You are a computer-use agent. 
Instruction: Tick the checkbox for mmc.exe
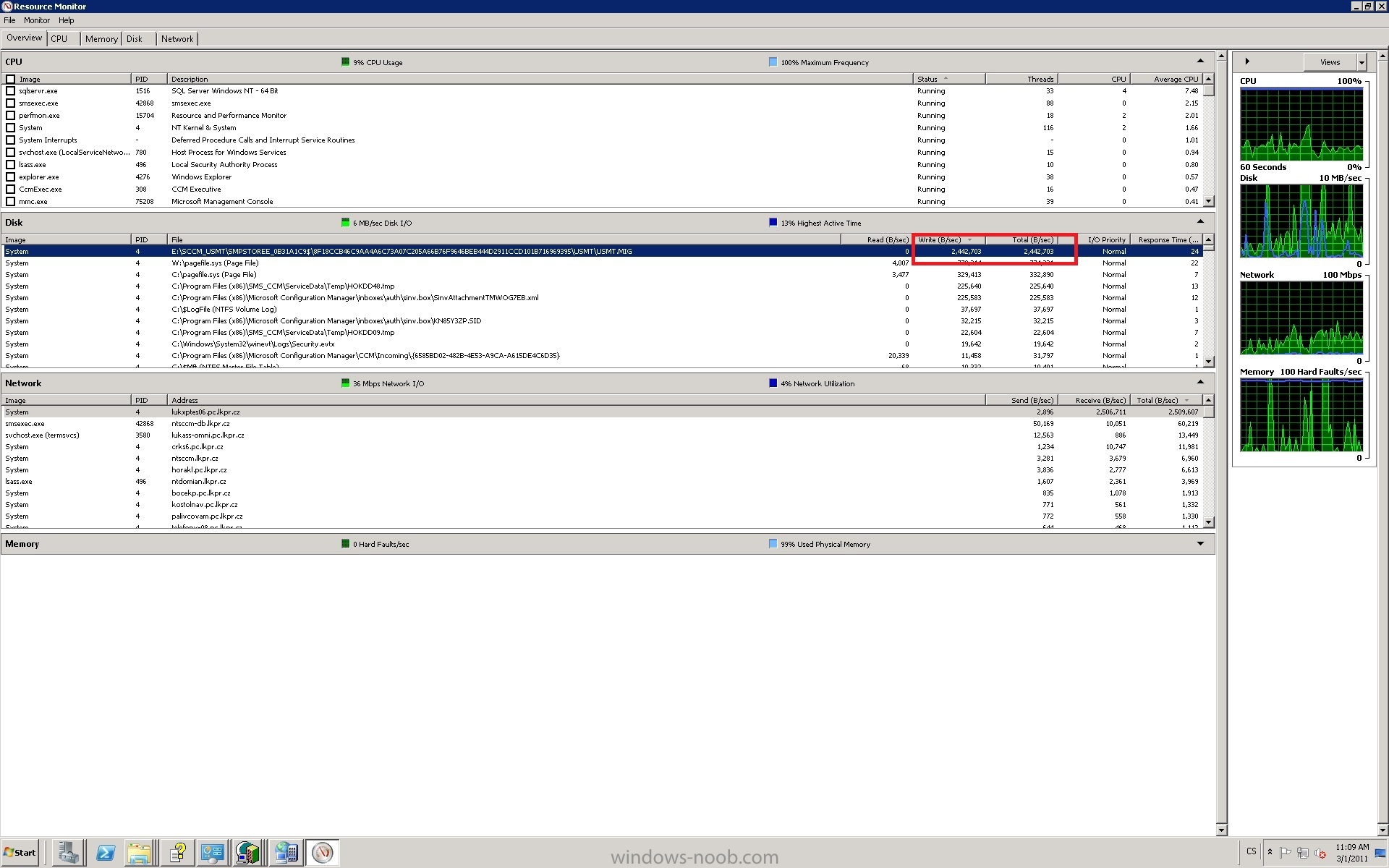(x=10, y=202)
